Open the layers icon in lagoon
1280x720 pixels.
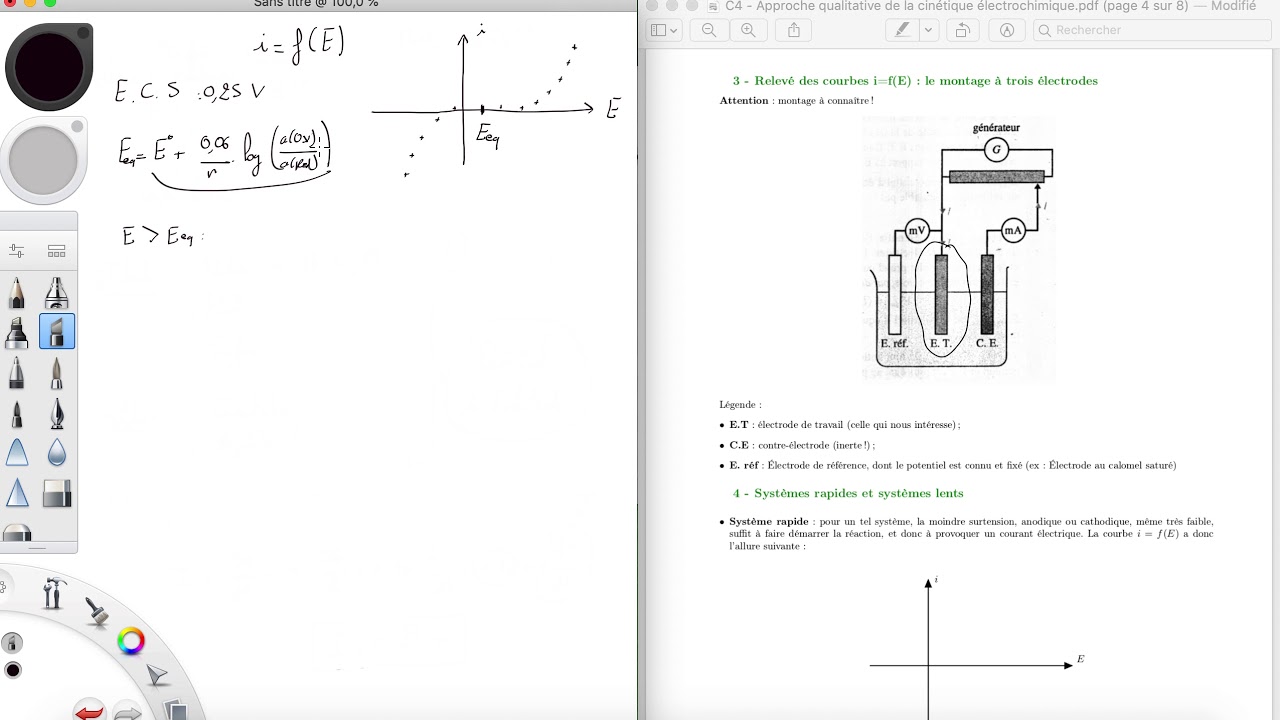tap(175, 709)
